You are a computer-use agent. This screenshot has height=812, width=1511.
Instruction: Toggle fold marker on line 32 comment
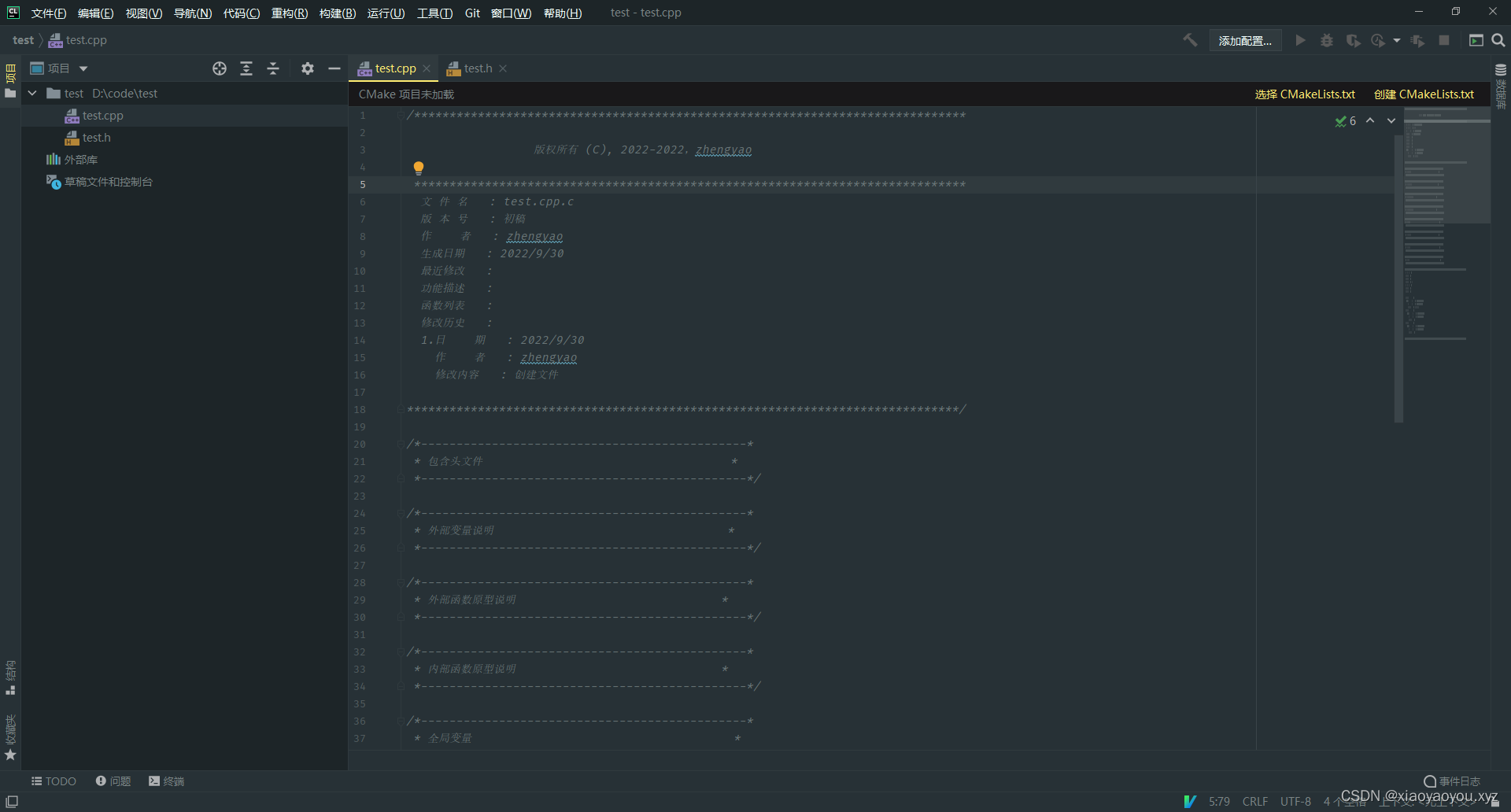pyautogui.click(x=401, y=652)
